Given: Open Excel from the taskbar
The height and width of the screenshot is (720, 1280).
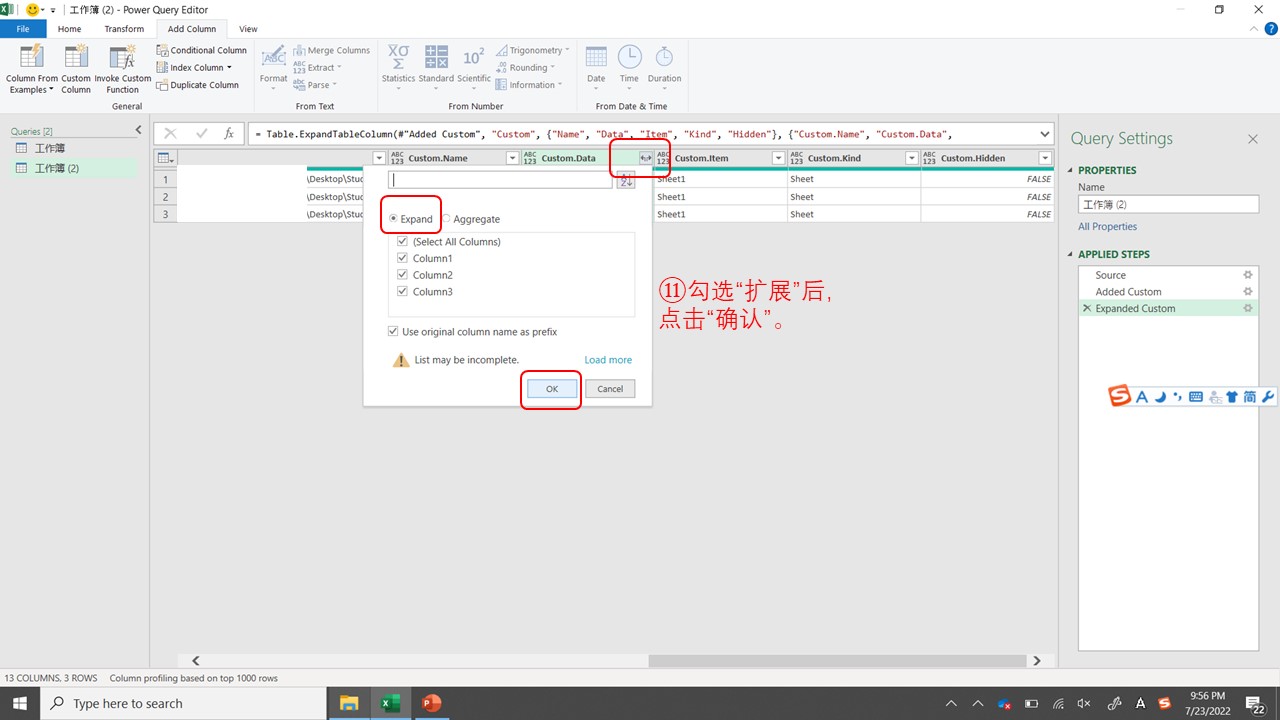Looking at the screenshot, I should 390,703.
